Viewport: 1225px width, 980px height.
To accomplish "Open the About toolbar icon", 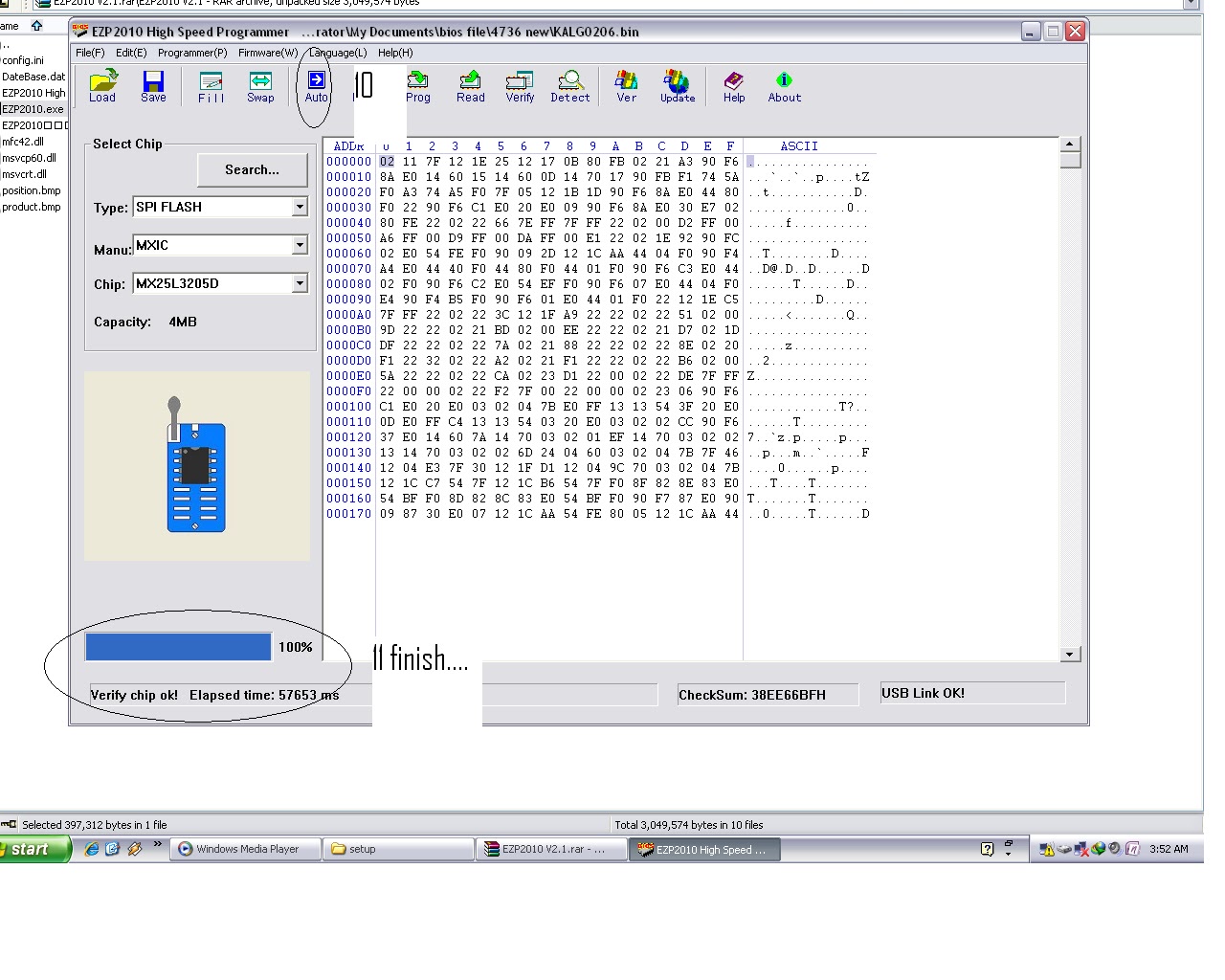I will (x=784, y=86).
